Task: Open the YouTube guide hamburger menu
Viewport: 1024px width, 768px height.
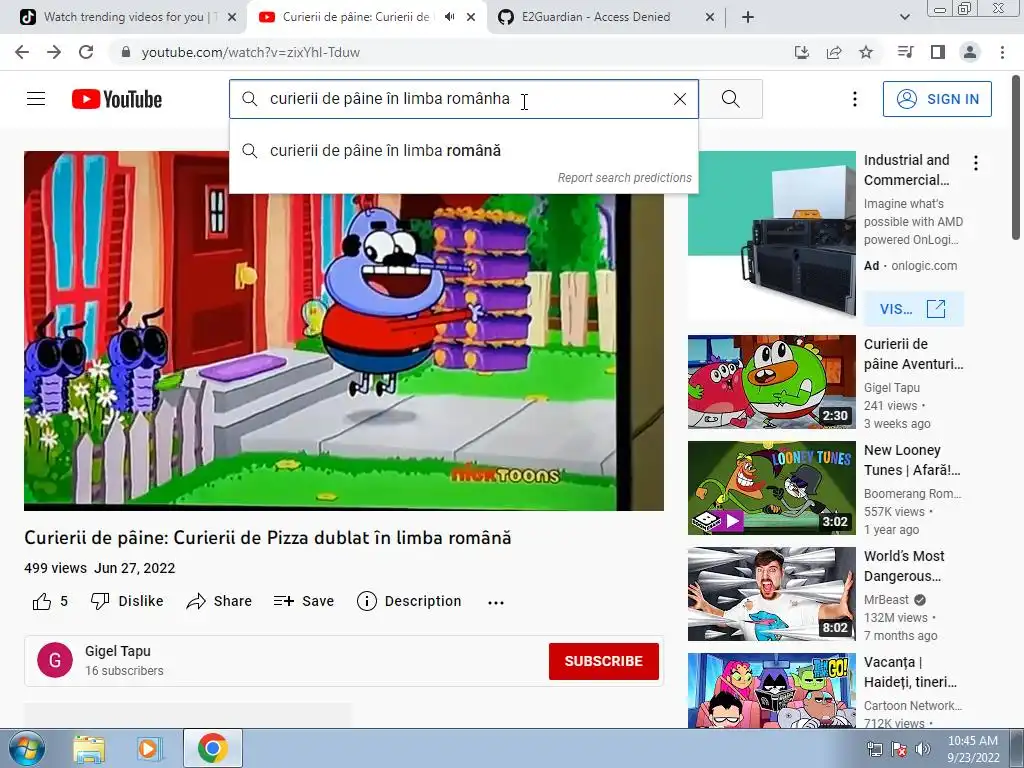Action: coord(36,99)
